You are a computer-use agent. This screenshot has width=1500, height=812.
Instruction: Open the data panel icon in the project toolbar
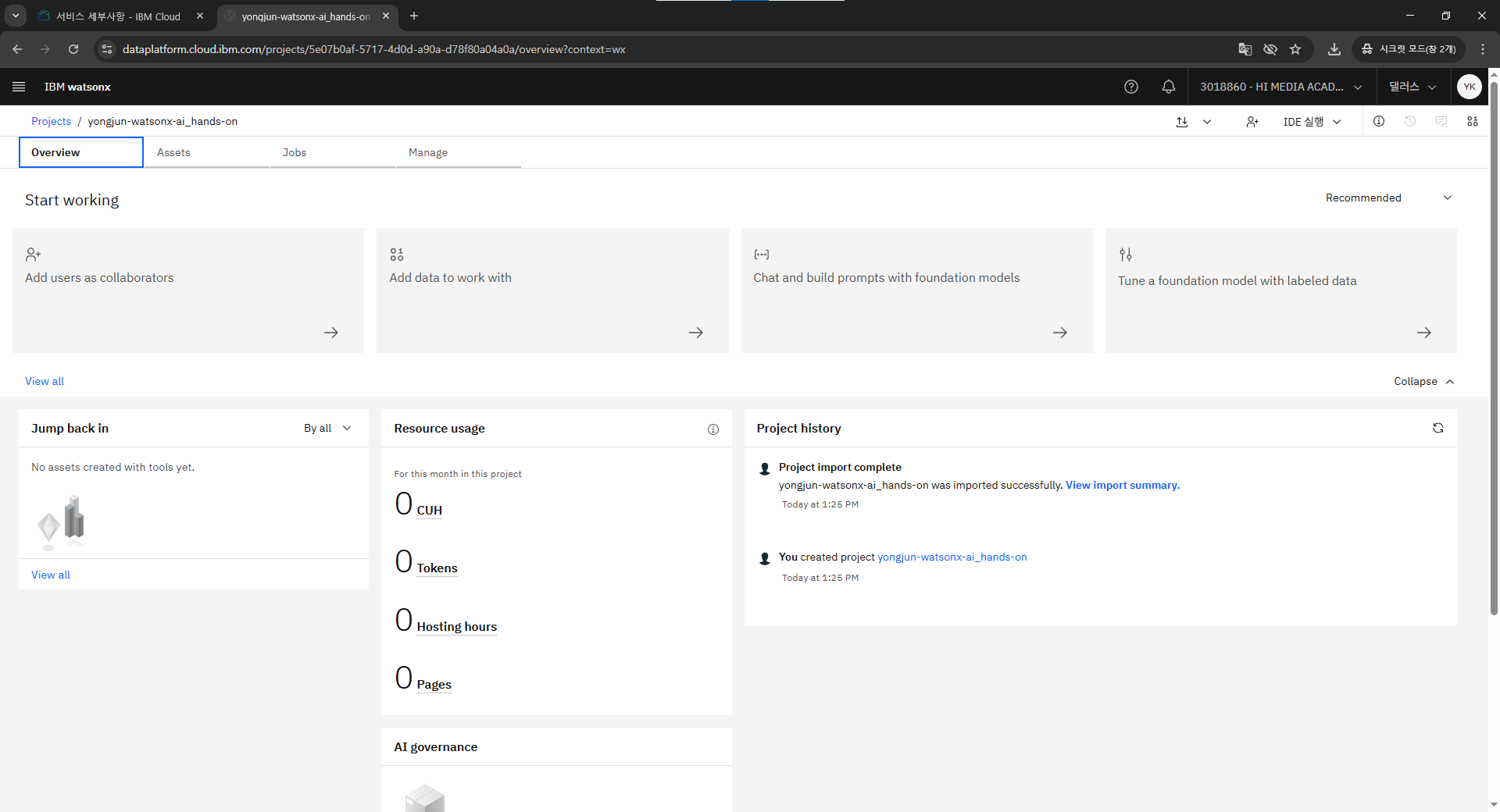(1473, 121)
